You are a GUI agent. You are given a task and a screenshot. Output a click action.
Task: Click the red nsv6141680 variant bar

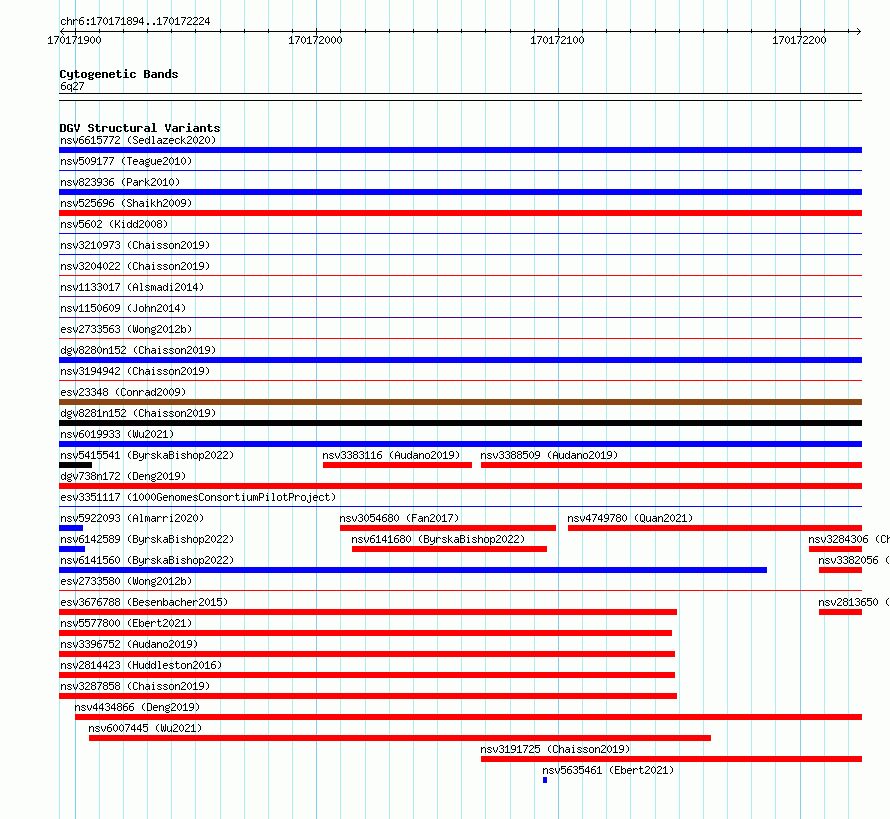(450, 549)
